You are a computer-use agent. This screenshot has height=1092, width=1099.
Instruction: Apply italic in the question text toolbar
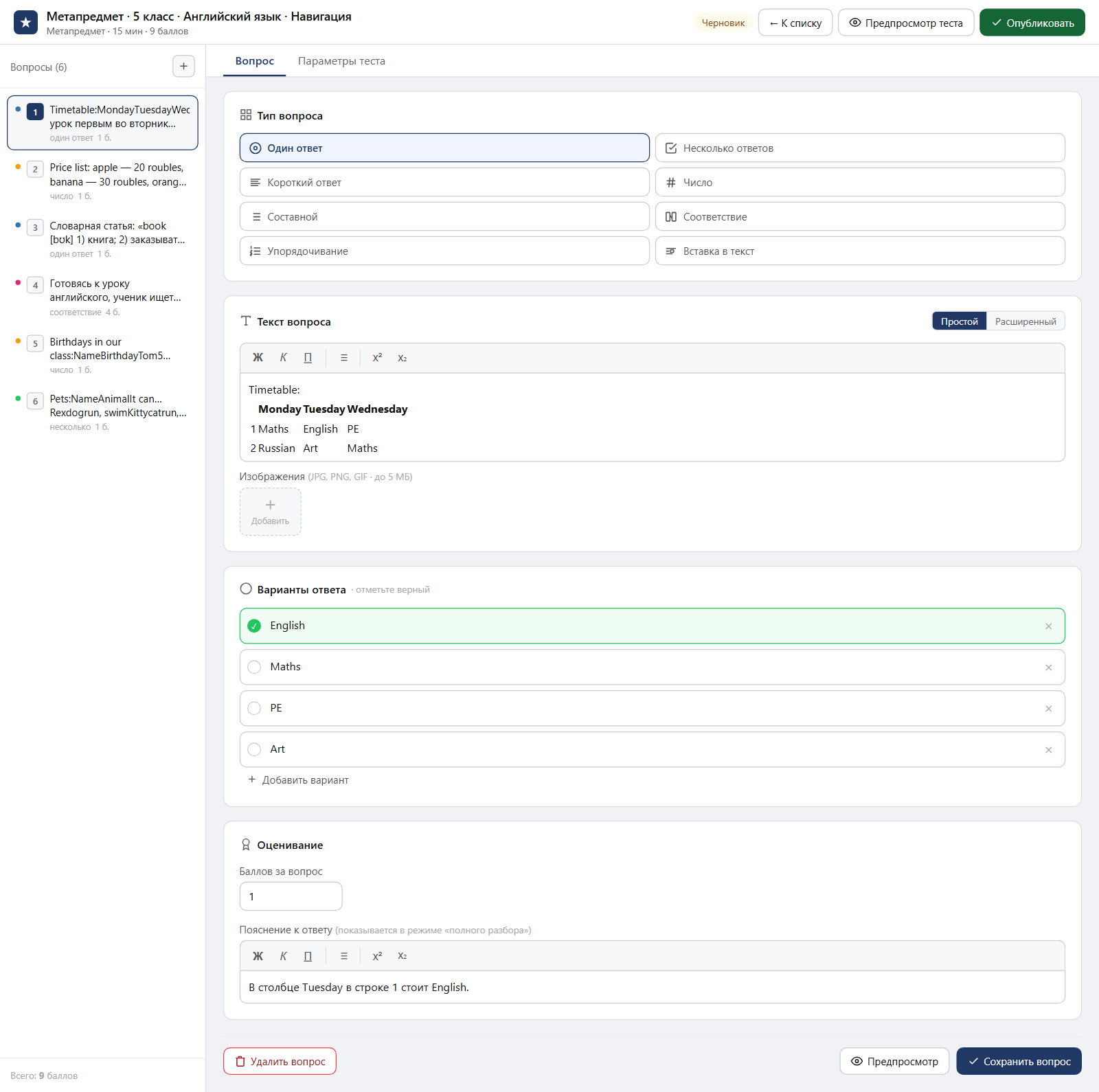[x=283, y=358]
